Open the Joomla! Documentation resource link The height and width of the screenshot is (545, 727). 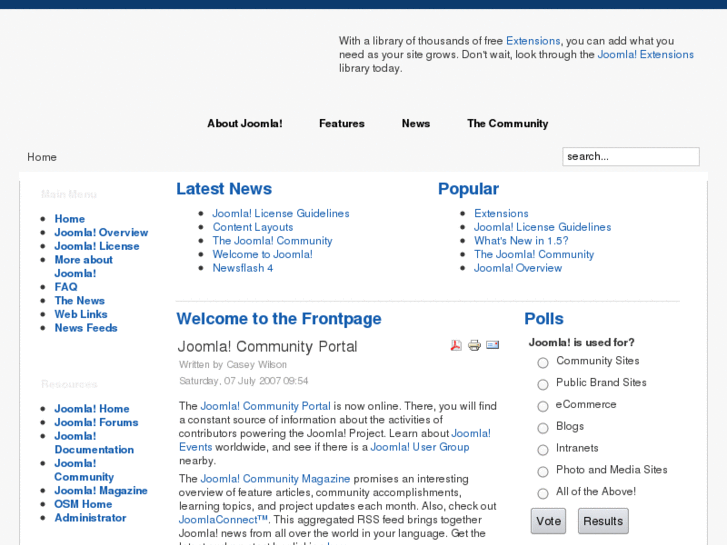[x=94, y=442]
